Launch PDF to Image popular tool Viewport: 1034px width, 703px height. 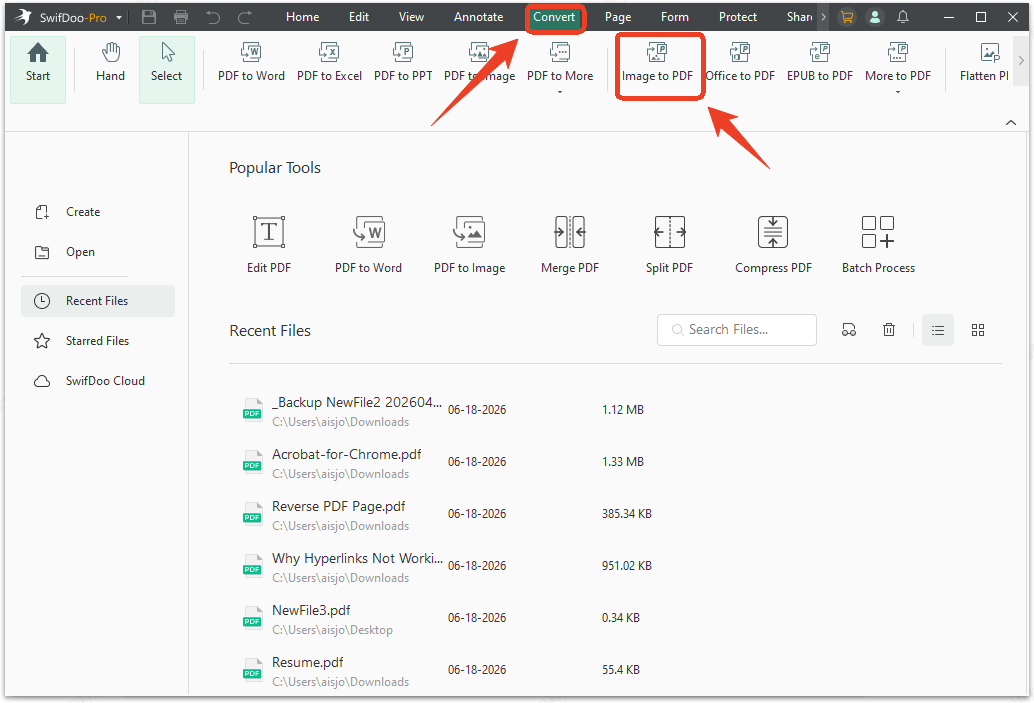pos(470,244)
